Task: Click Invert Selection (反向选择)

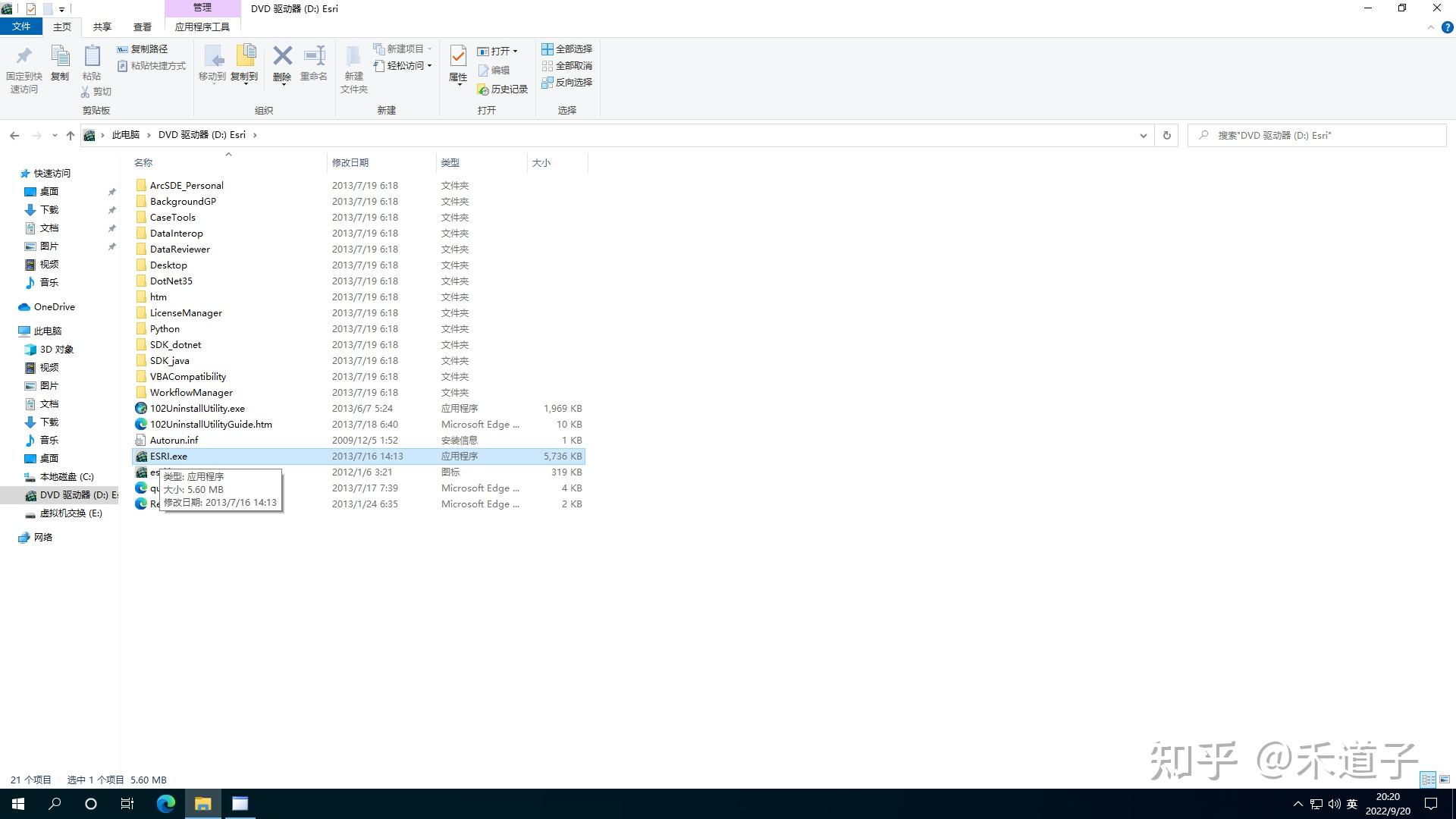Action: [x=566, y=82]
